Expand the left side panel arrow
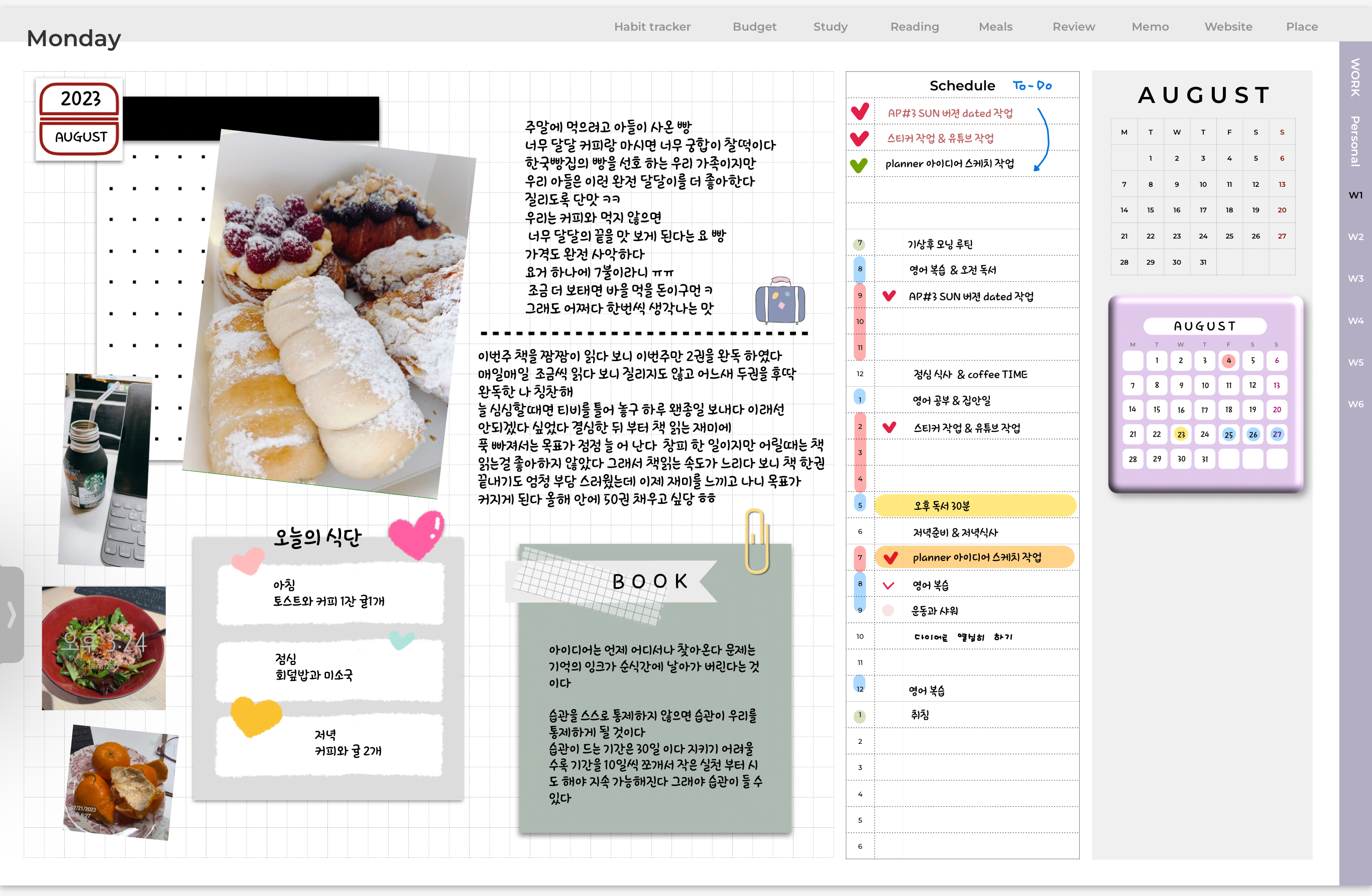The image size is (1372, 896). click(x=12, y=614)
